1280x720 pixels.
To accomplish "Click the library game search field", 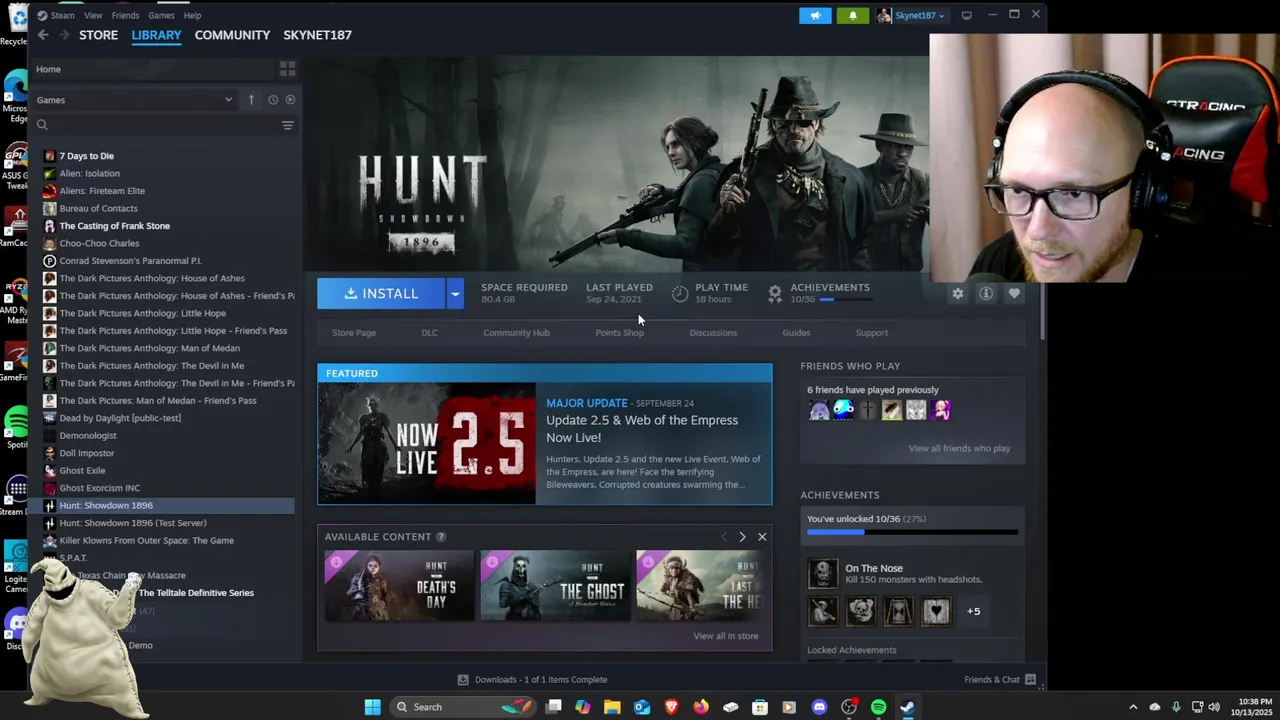I will click(165, 125).
